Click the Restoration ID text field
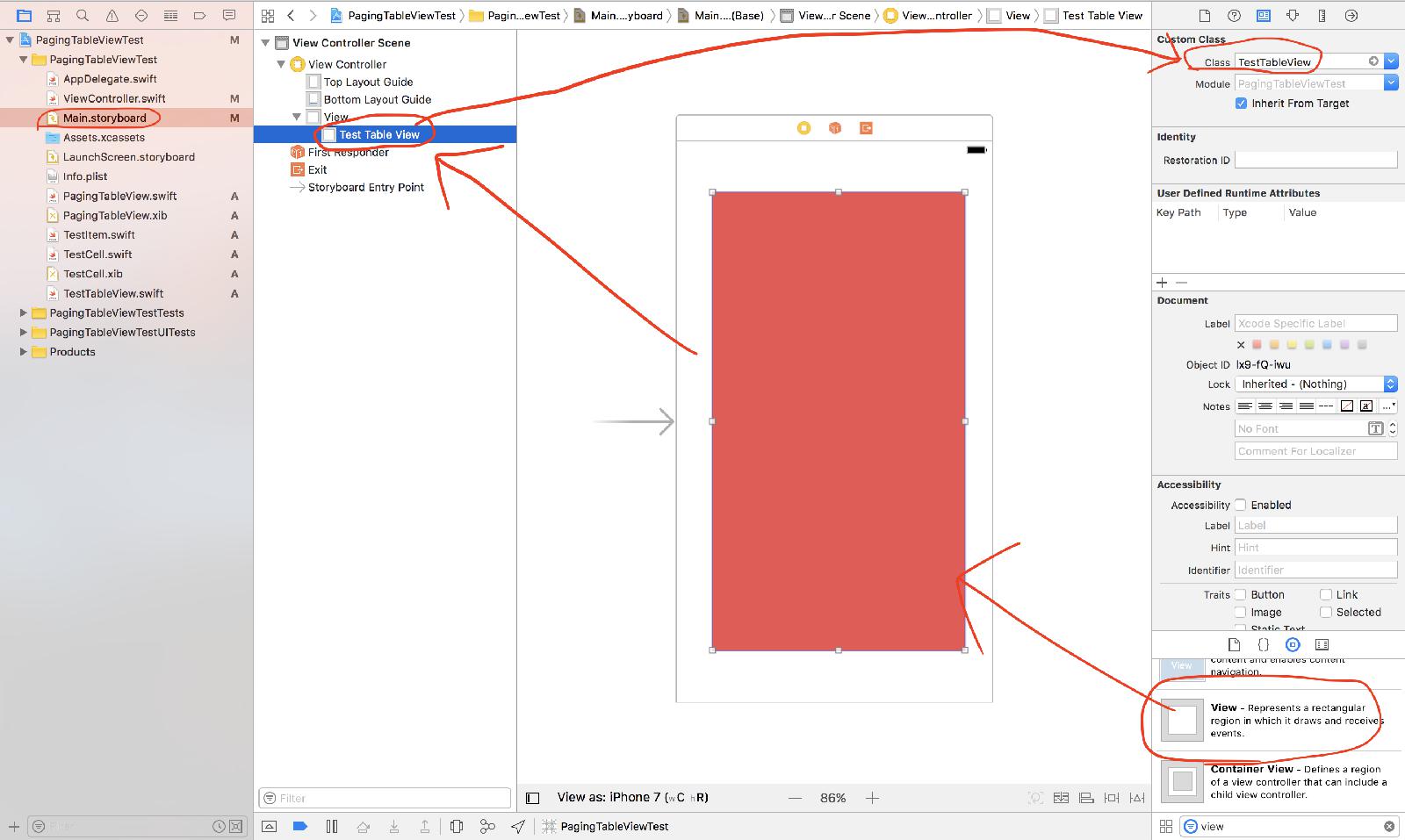1405x840 pixels. 1315,161
